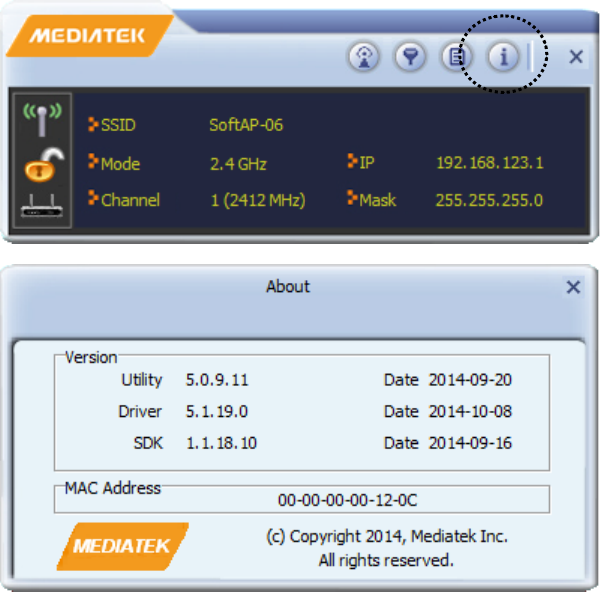Image resolution: width=601 pixels, height=592 pixels.
Task: Click the Mask label
Action: click(x=377, y=200)
